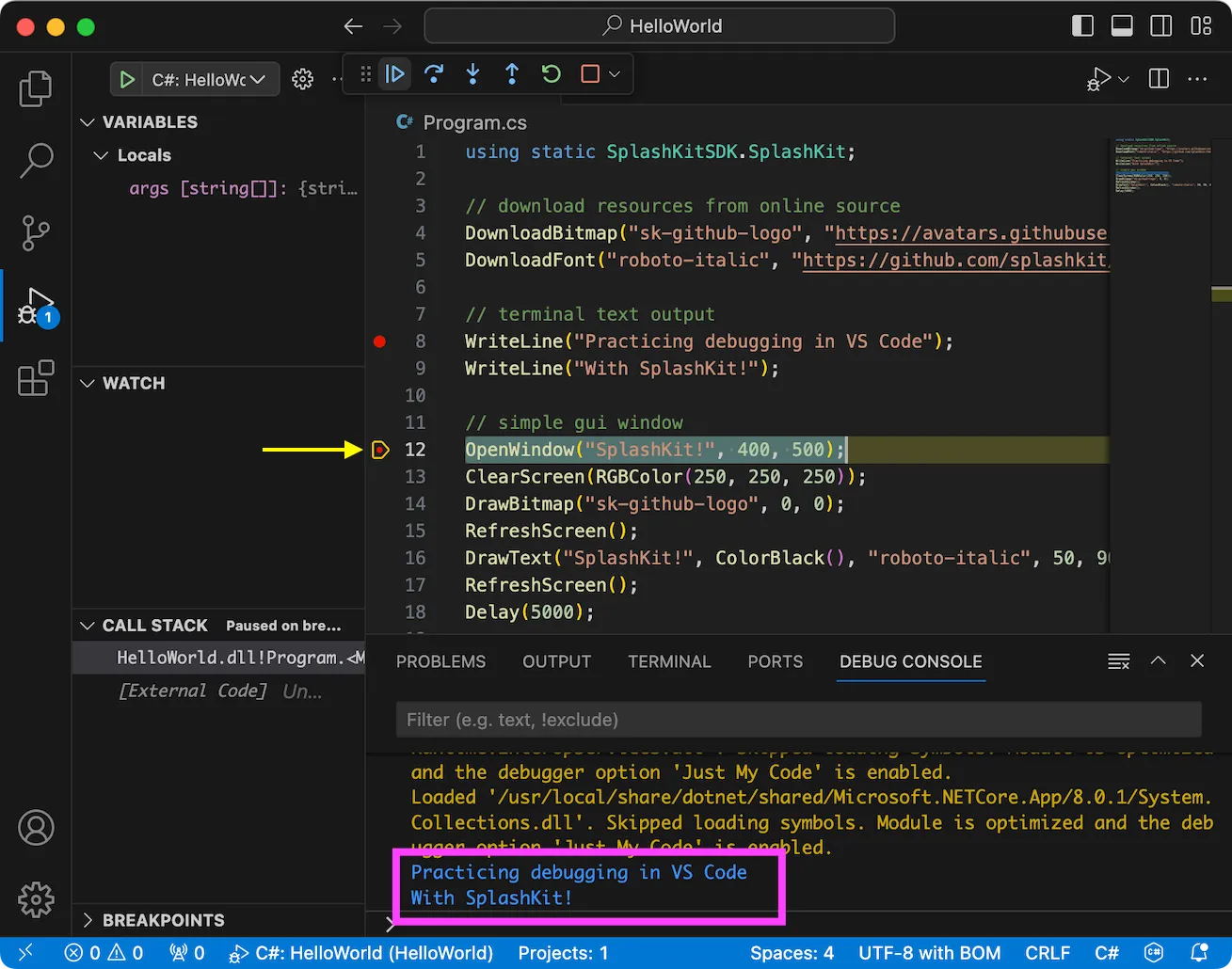The width and height of the screenshot is (1232, 969).
Task: Open the dropdown beside the editor Run or Debug button
Action: point(1124,79)
